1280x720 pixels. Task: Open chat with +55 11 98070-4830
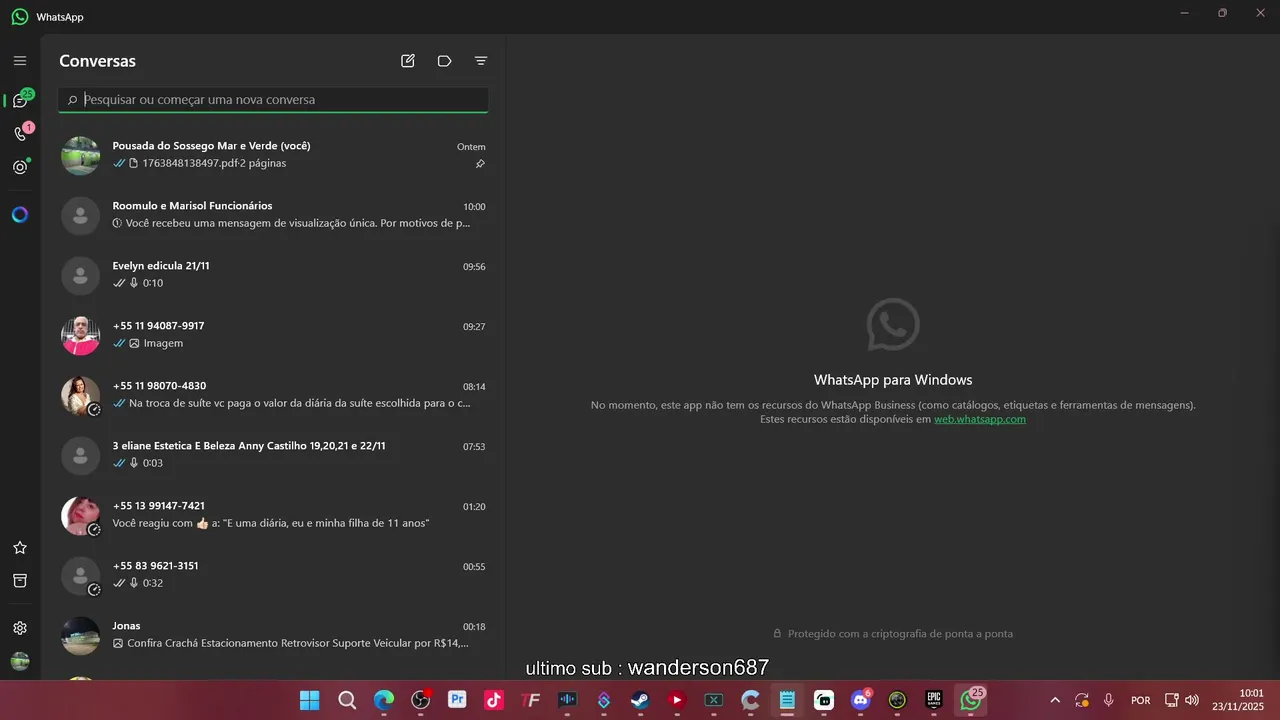(x=273, y=395)
